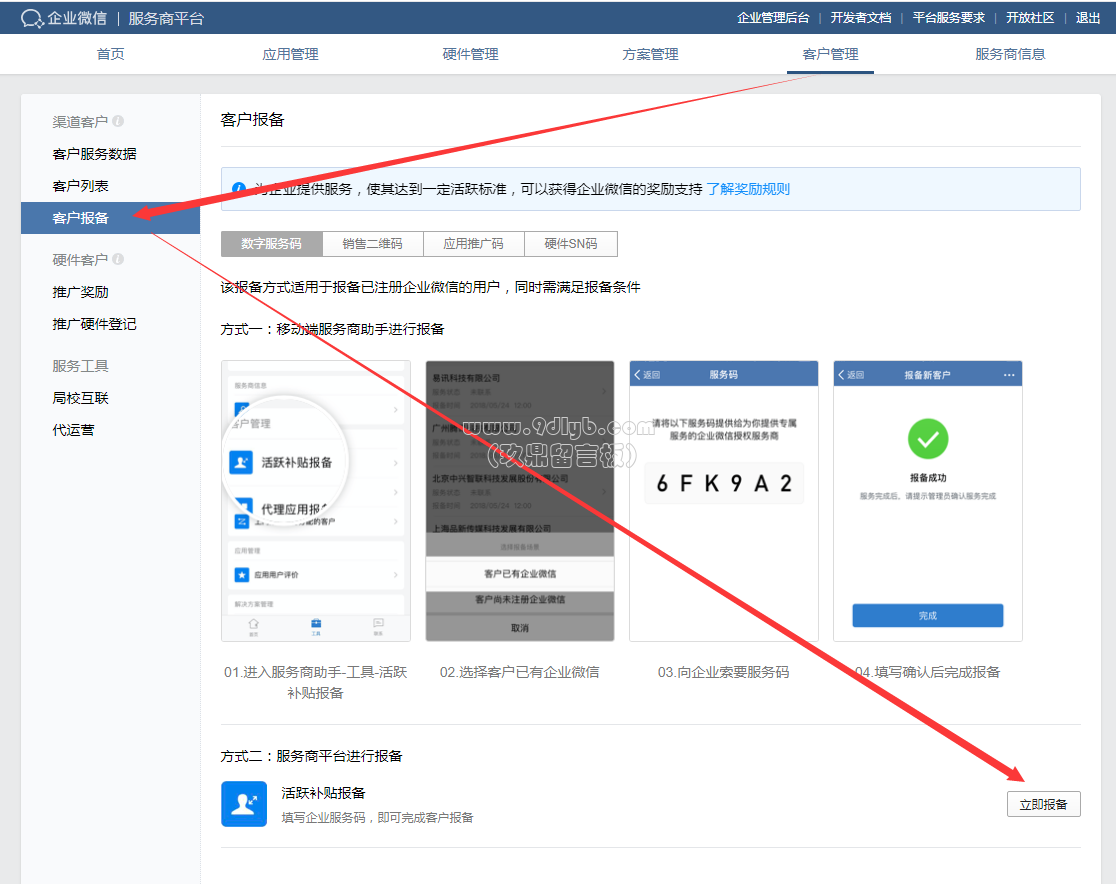Click the green success checkmark in step 04
This screenshot has height=884, width=1116.
coord(927,439)
